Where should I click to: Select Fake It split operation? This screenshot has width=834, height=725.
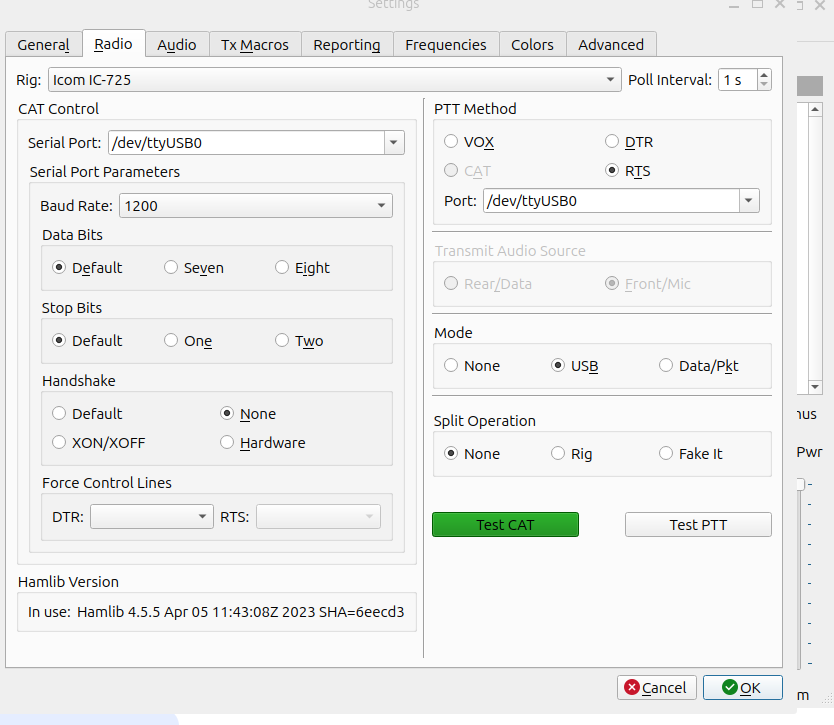[x=666, y=454]
